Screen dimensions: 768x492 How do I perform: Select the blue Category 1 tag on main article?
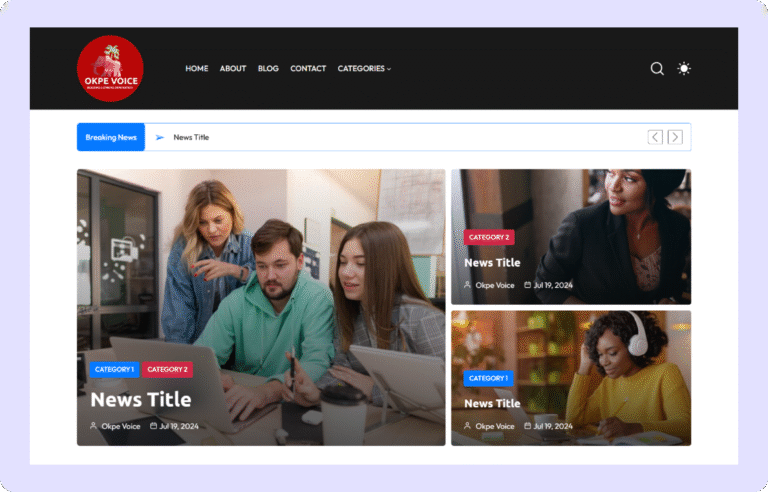(114, 369)
